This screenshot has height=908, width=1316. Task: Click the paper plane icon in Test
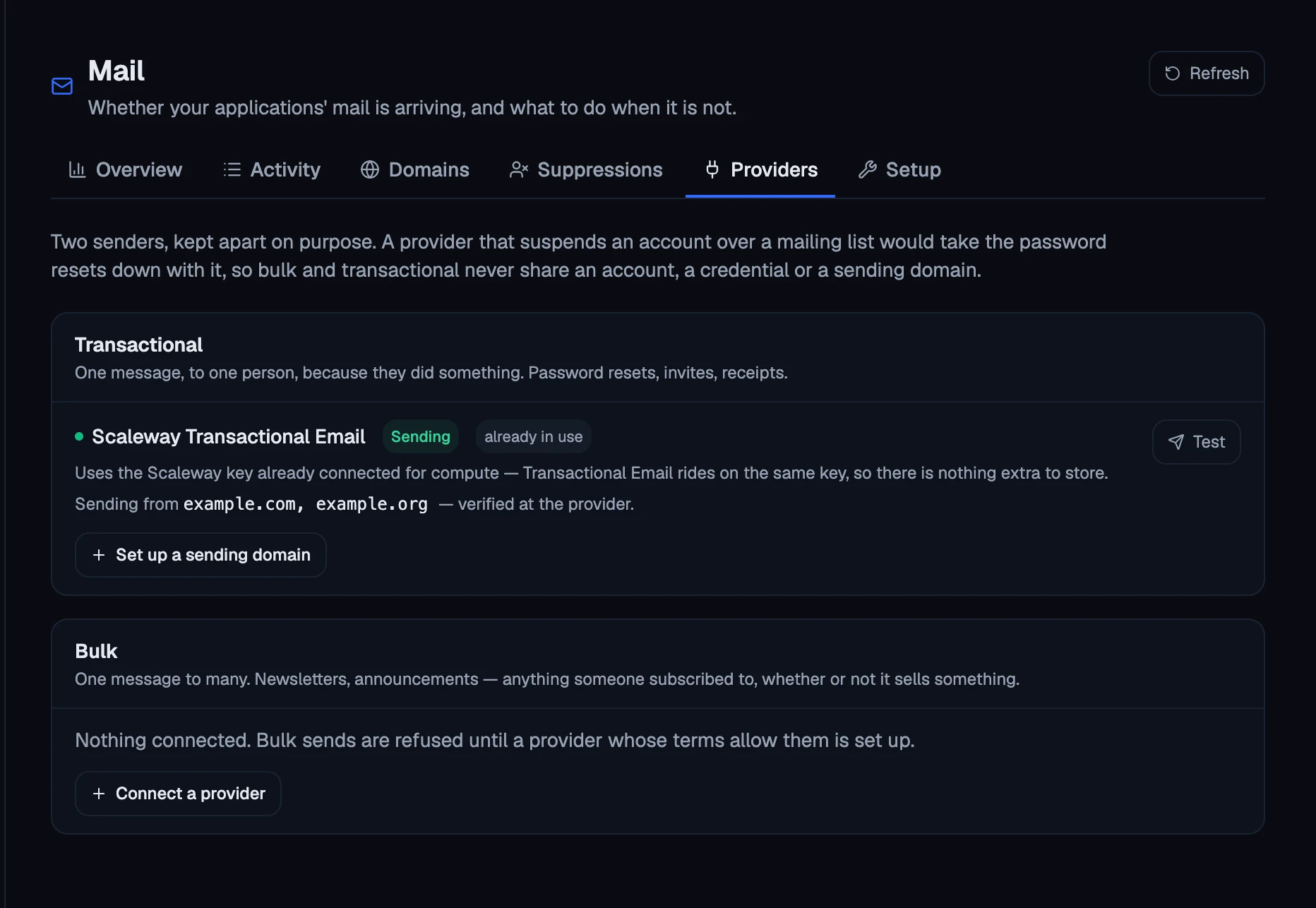(x=1176, y=442)
